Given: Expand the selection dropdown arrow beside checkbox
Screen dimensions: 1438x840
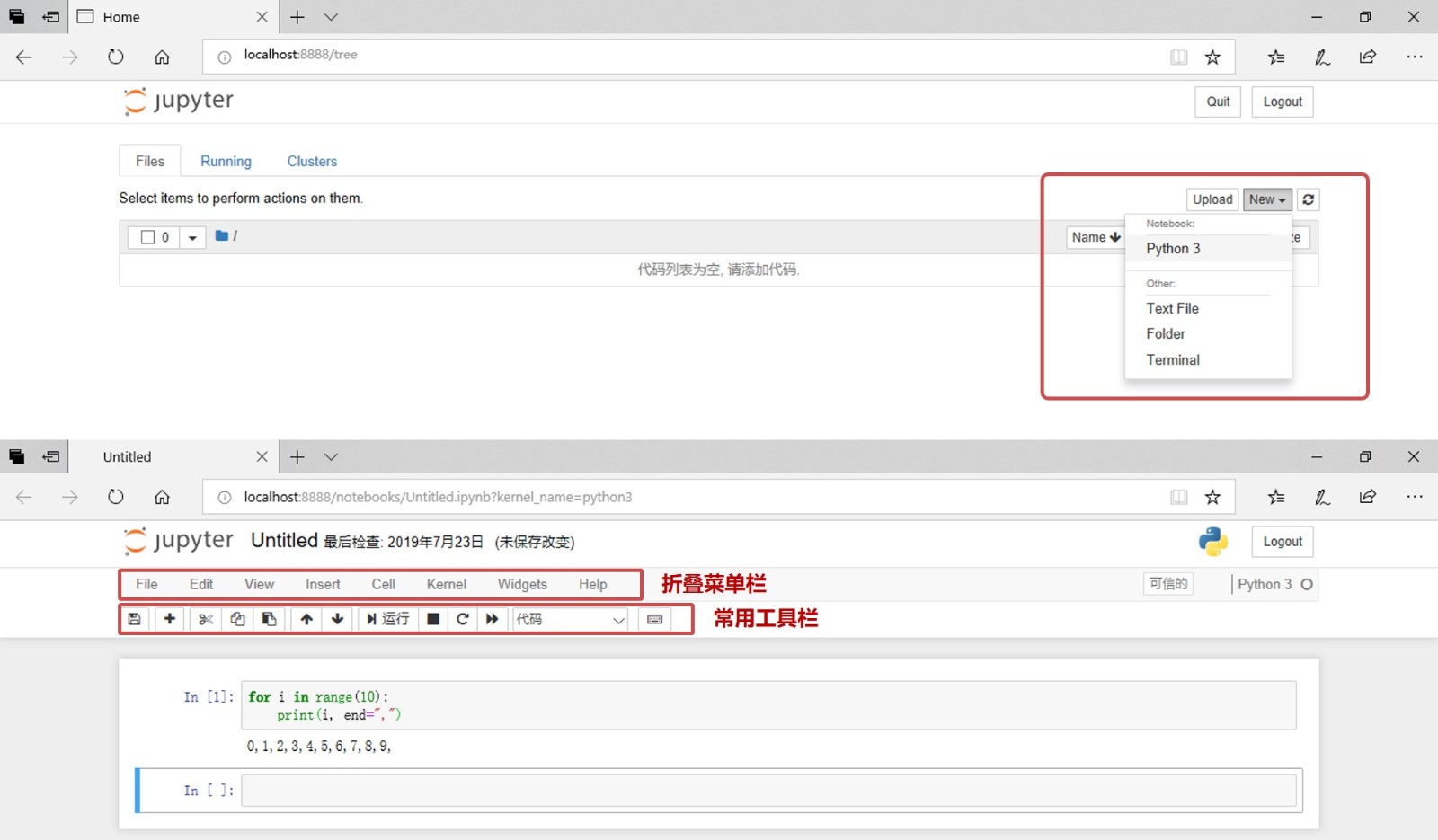Looking at the screenshot, I should pos(192,238).
